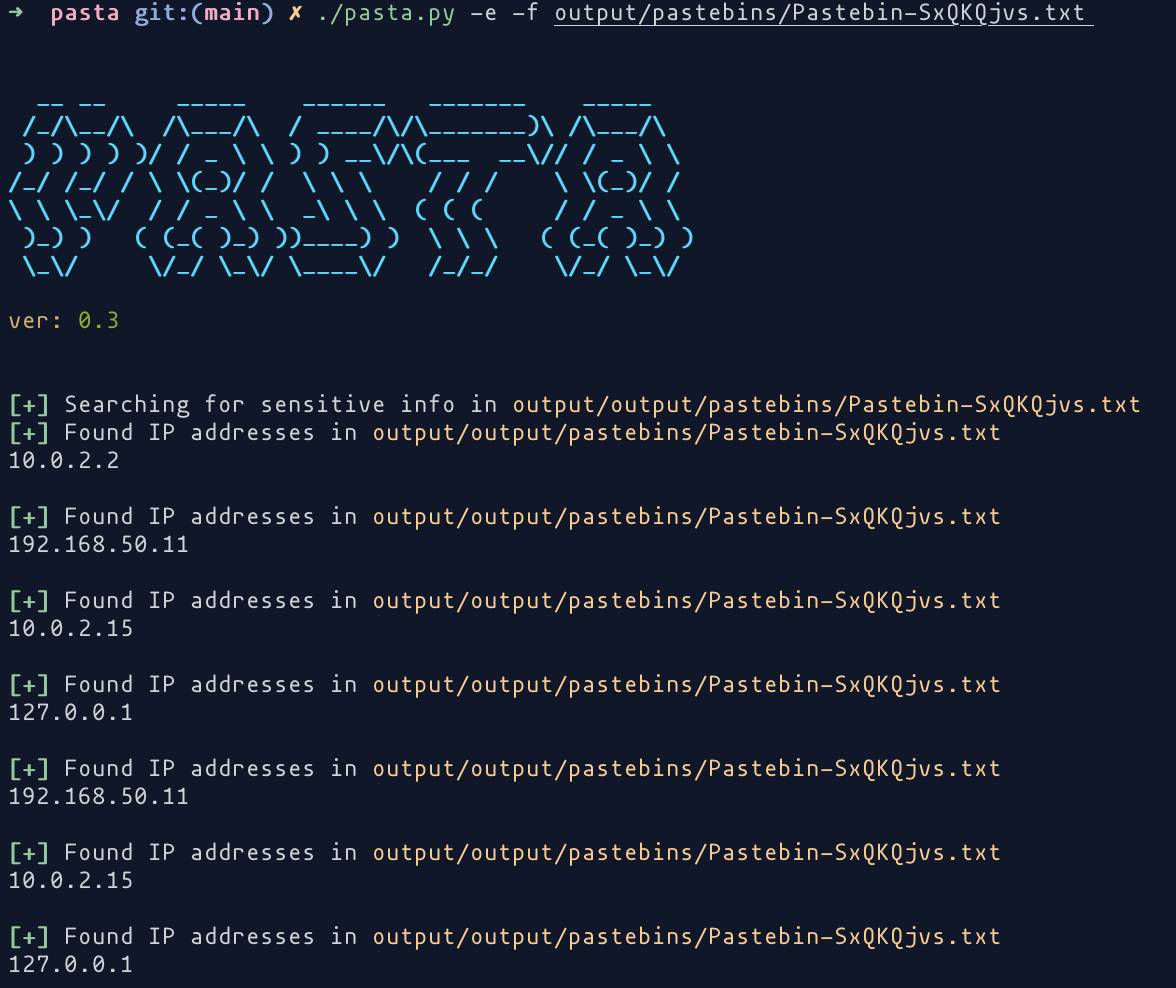Click the "pasta" directory name in prompt
Screen dimensions: 1176x988
85,13
